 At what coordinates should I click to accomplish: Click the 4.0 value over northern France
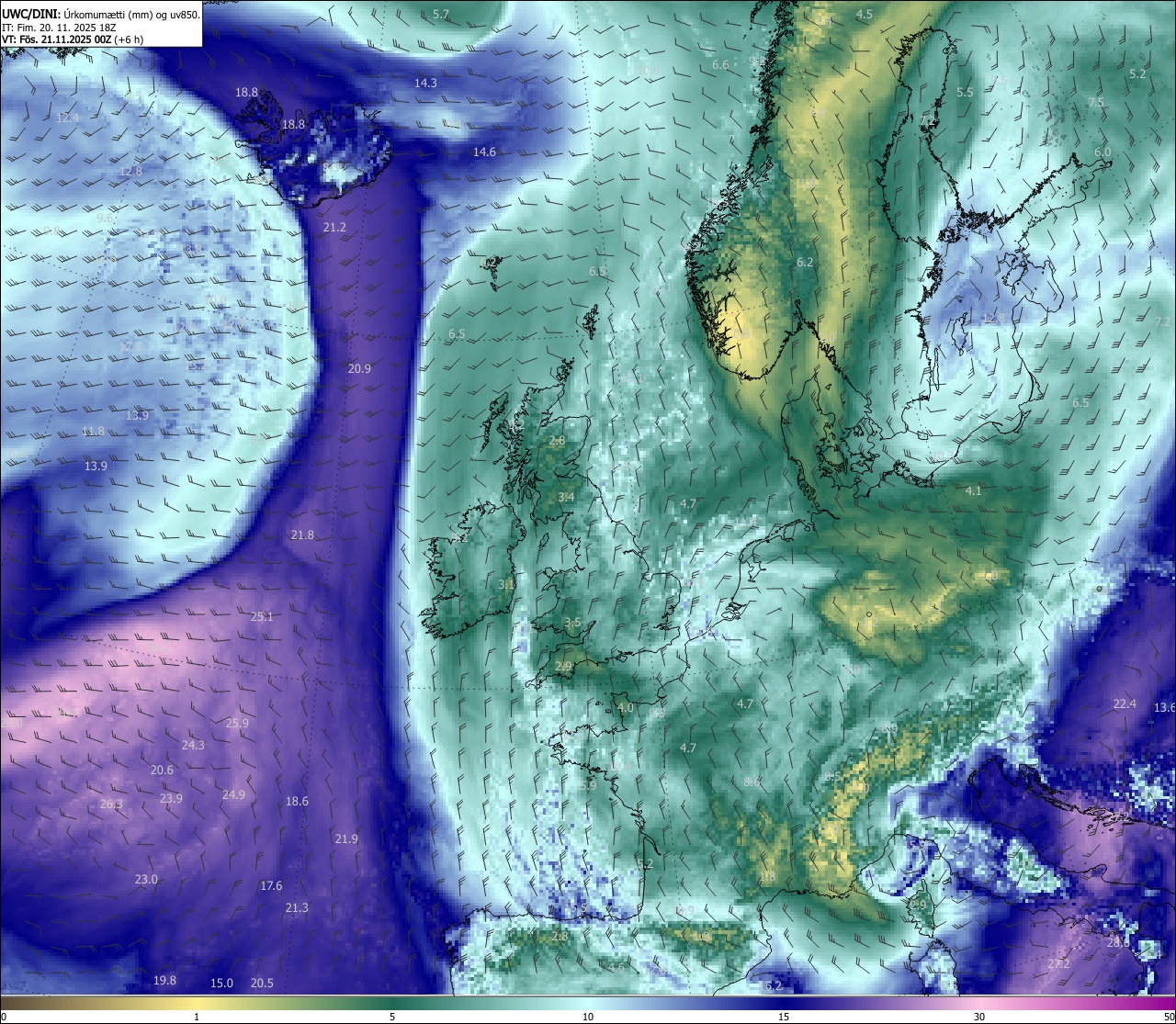pos(625,707)
